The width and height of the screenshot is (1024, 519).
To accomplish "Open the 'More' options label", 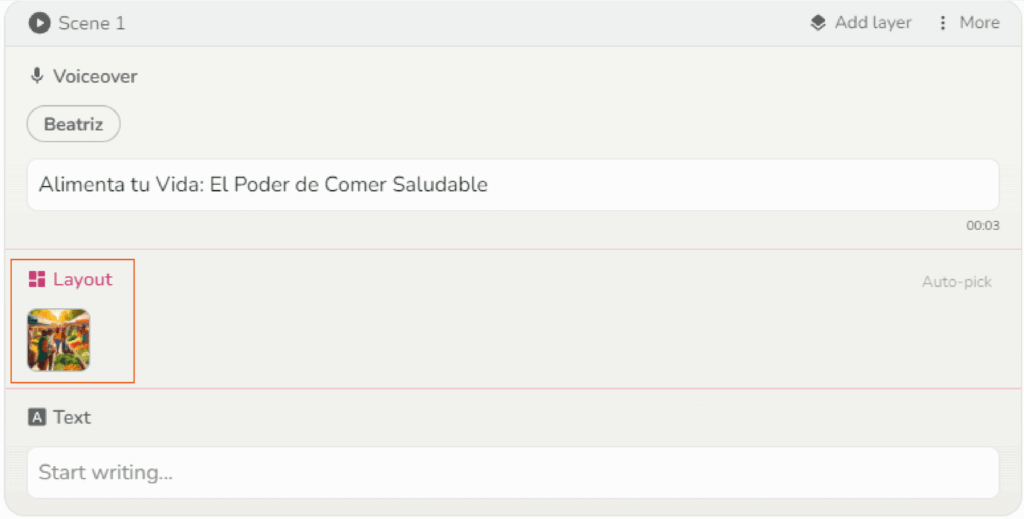I will [x=979, y=23].
